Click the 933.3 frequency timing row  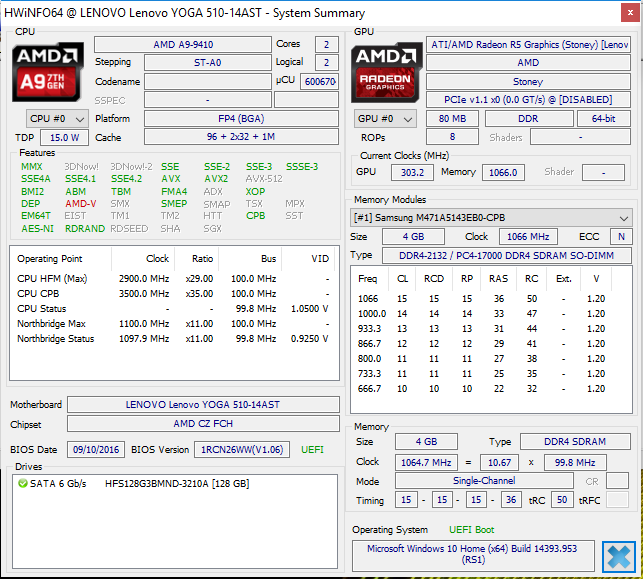click(x=482, y=329)
